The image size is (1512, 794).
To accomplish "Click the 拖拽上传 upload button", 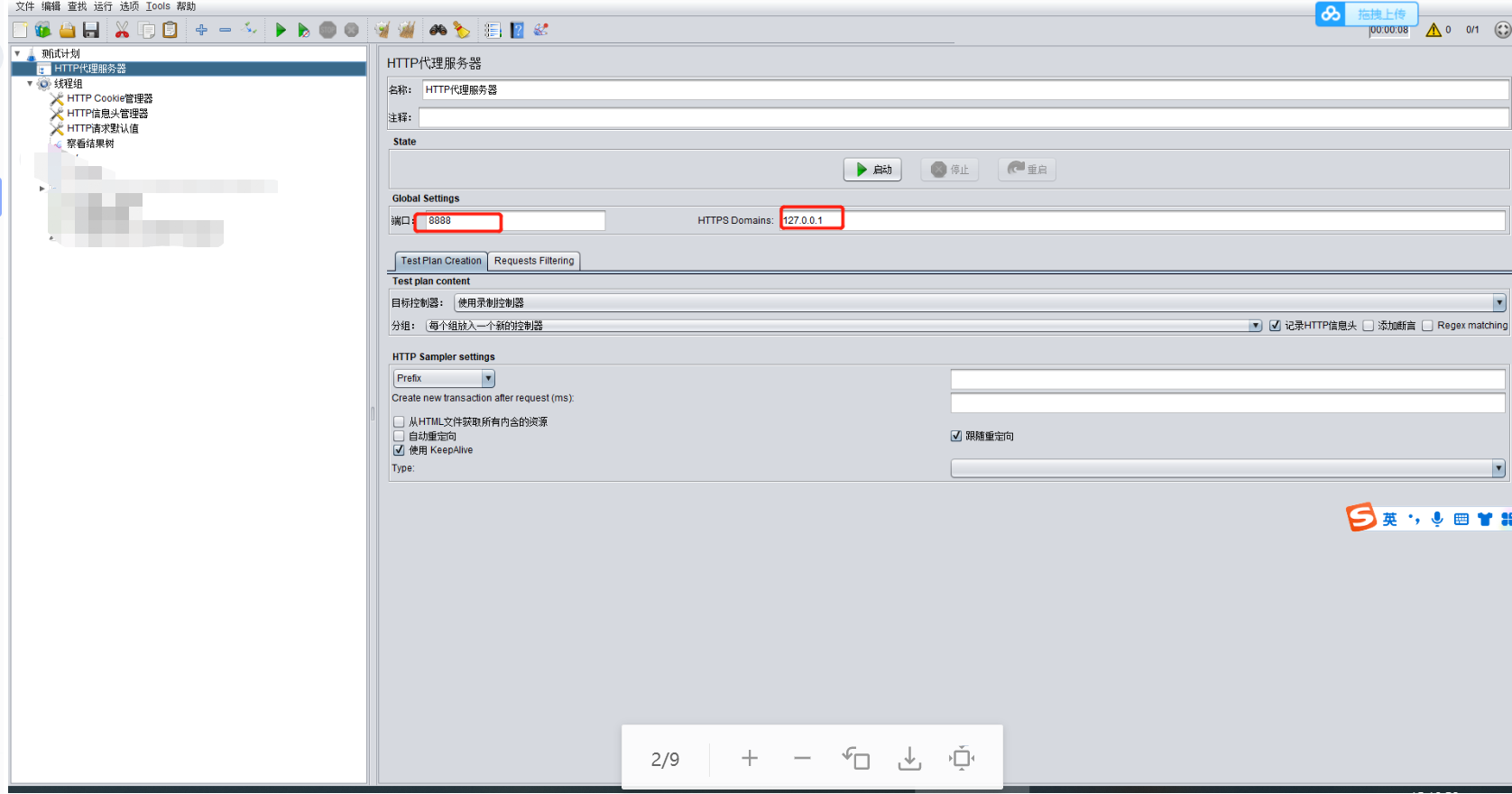I will click(x=1381, y=14).
